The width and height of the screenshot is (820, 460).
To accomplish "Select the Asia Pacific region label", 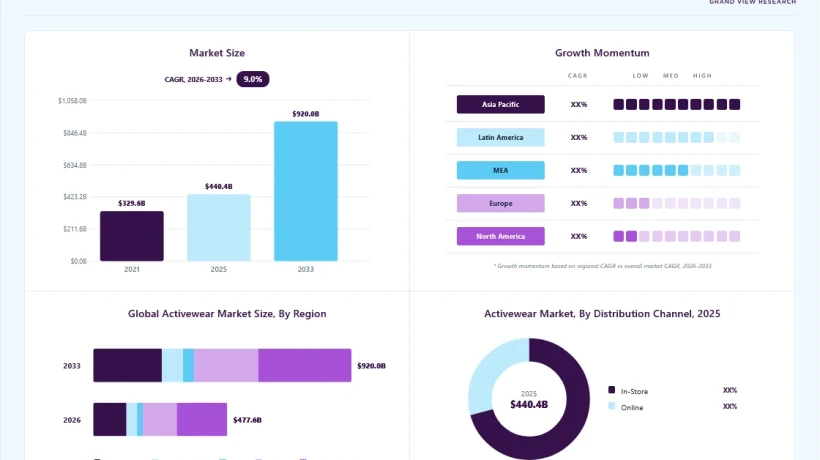I will point(500,104).
